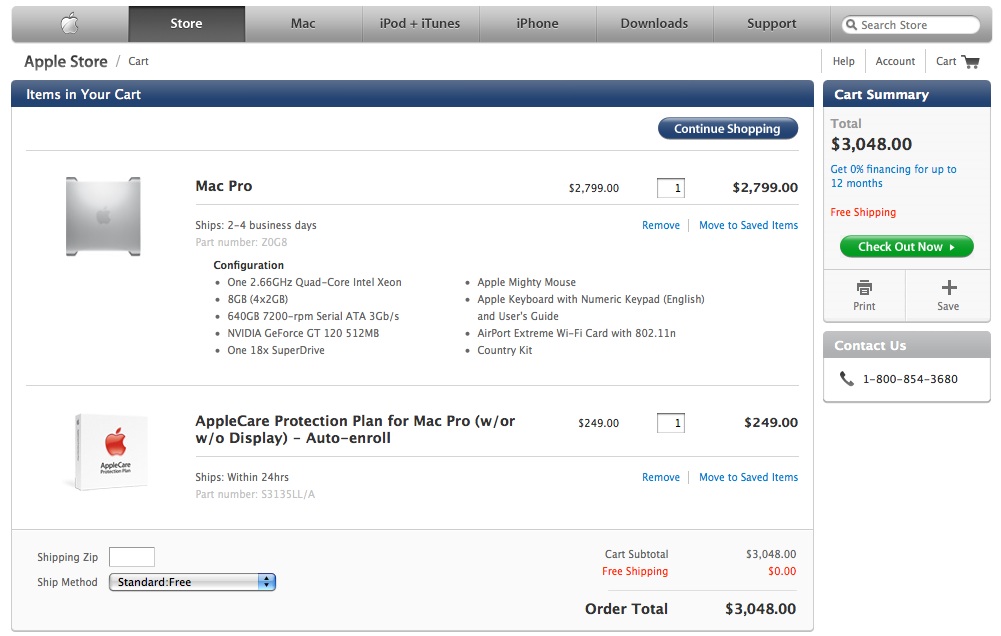
Task: Focus the Shipping Zip input field
Action: click(132, 557)
